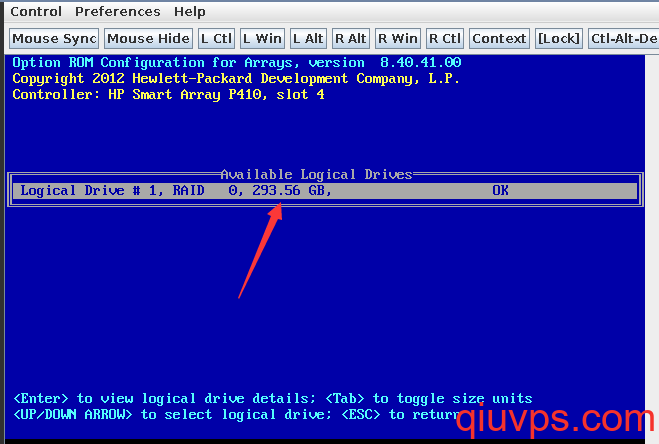
Task: Toggle the R Ctl key button
Action: click(x=445, y=39)
